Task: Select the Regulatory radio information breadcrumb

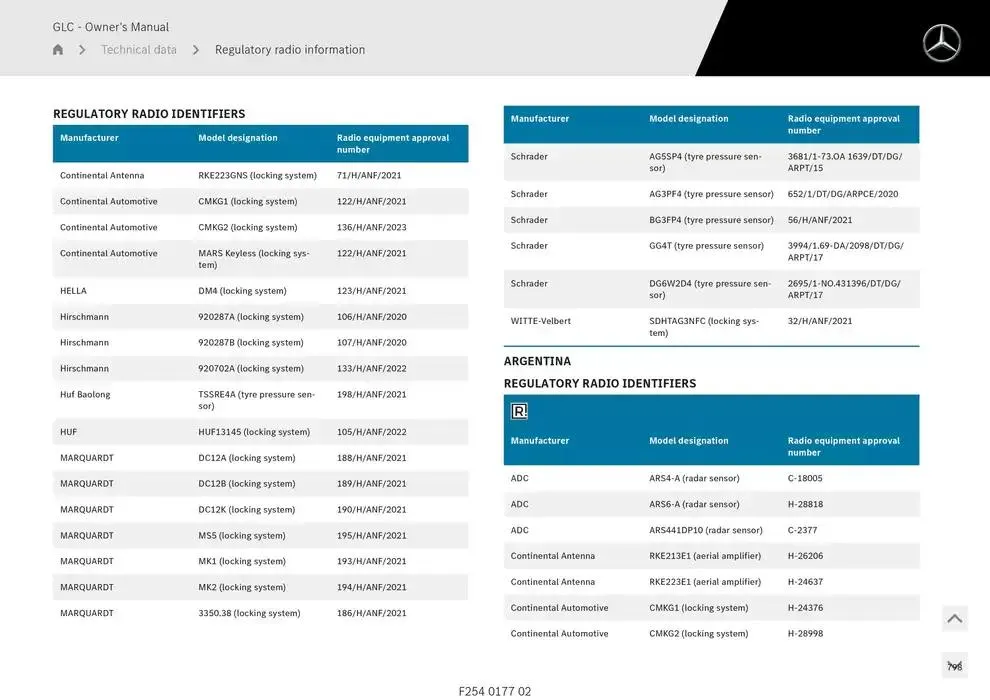Action: click(290, 50)
